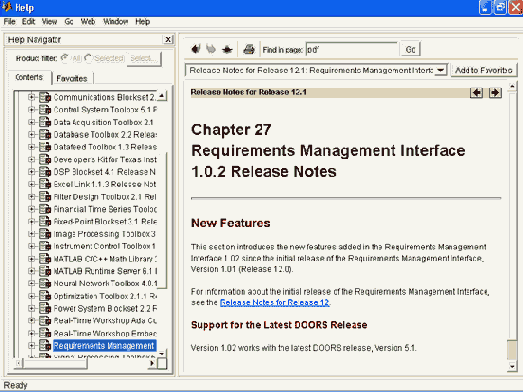Image resolution: width=523 pixels, height=392 pixels.
Task: Click the Requirements Management book icon
Action: coord(45,345)
